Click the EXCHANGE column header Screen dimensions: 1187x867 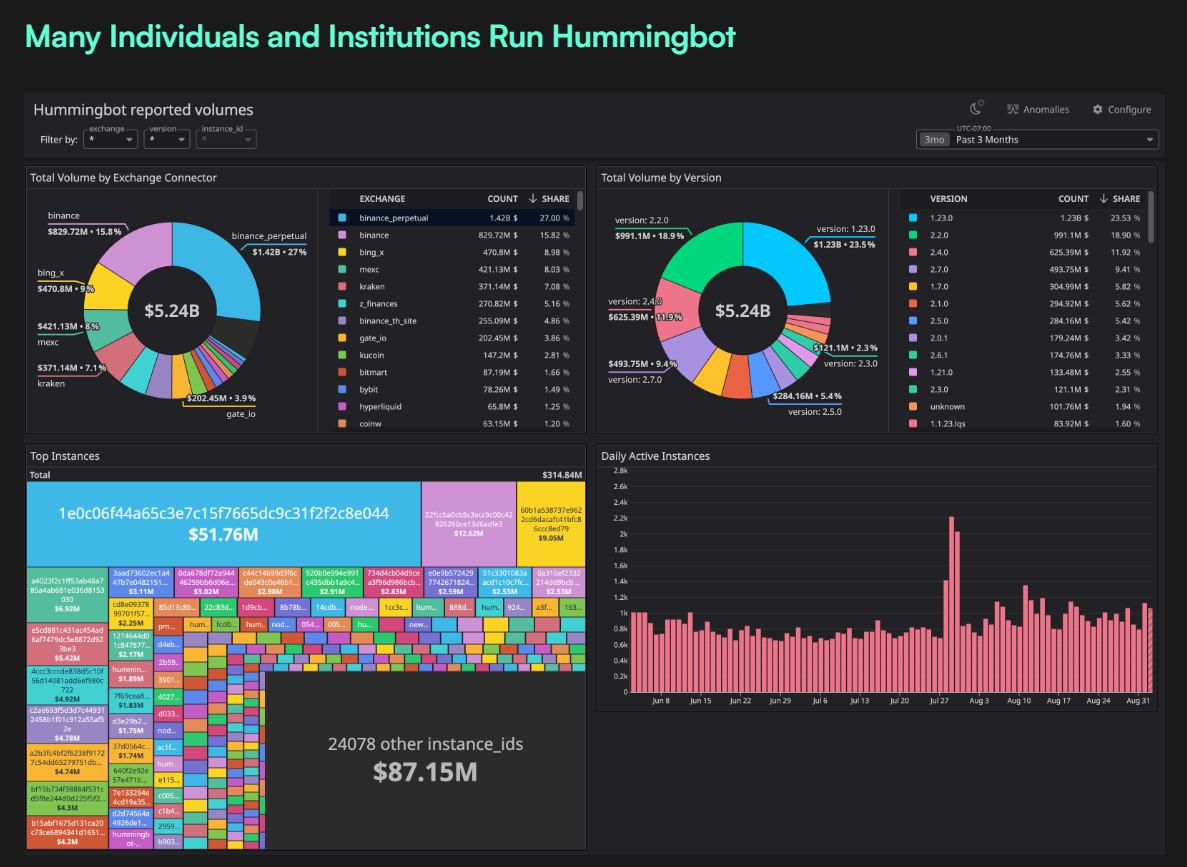pyautogui.click(x=382, y=199)
